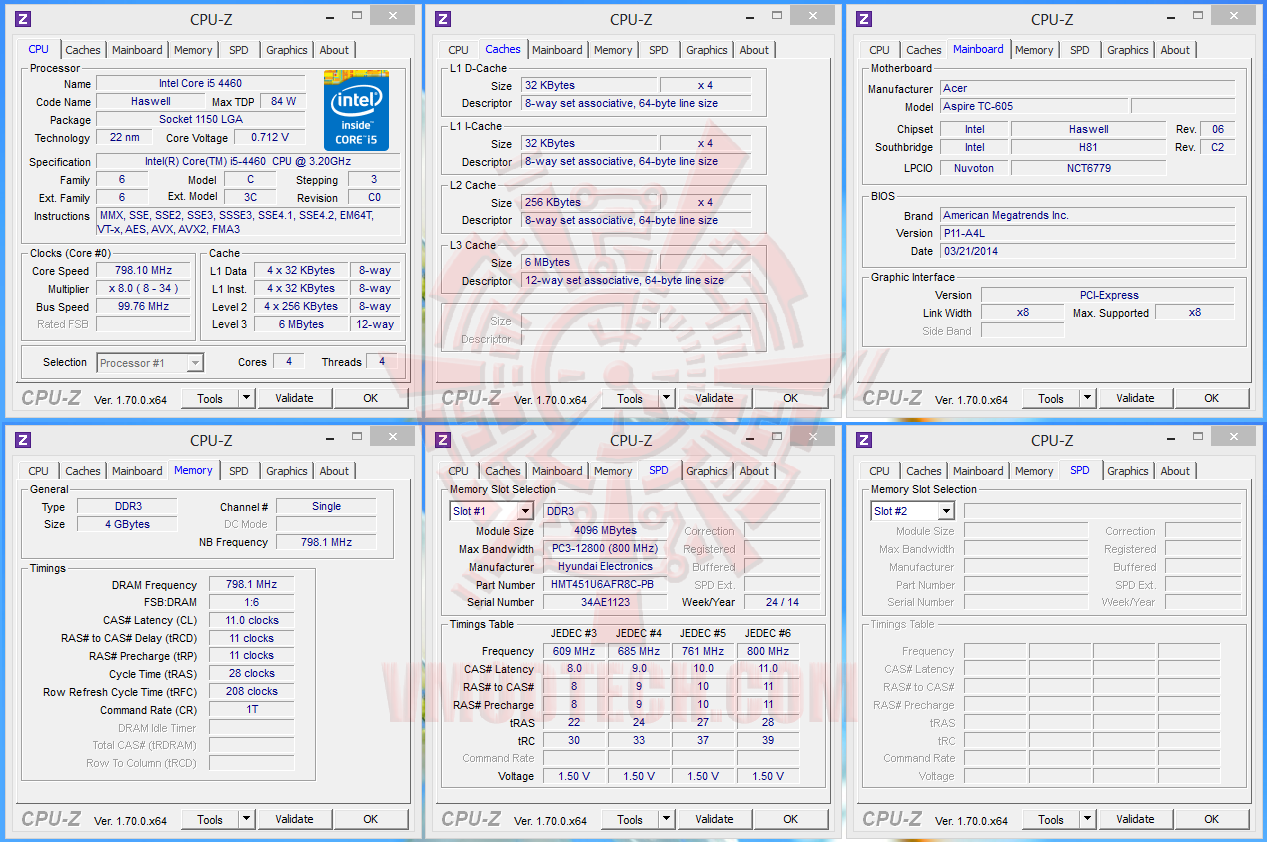Click the CPU-Z logo icon in the CPU tab window title bar

[x=24, y=19]
